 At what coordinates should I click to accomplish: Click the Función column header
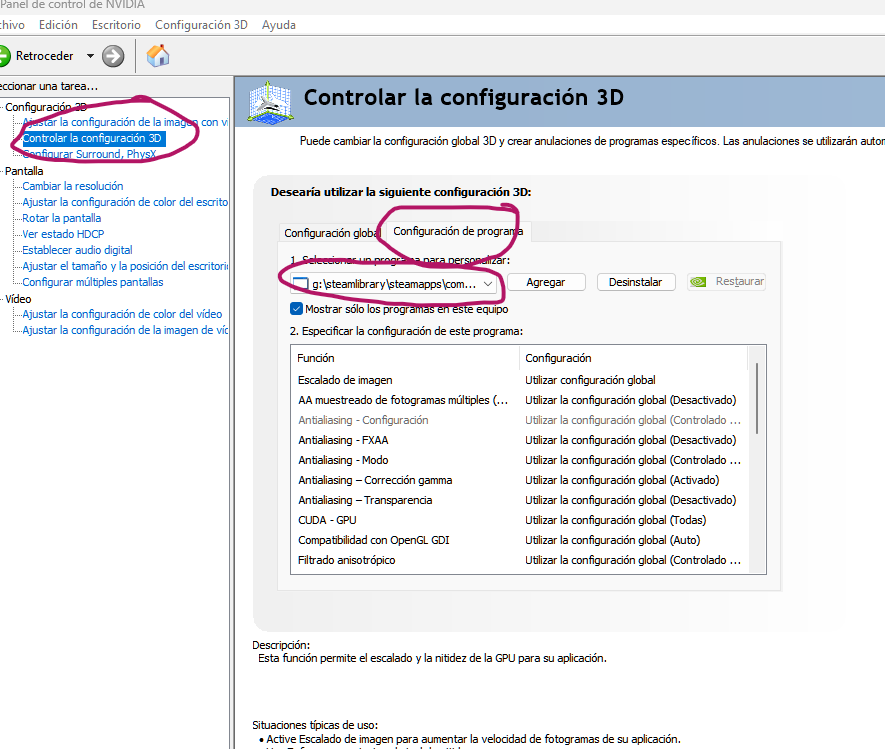tap(405, 358)
